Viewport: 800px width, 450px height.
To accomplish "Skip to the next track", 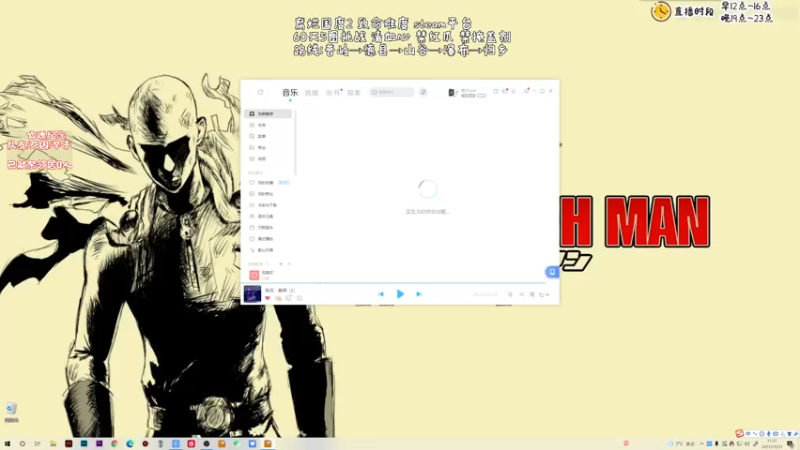I will [x=419, y=294].
